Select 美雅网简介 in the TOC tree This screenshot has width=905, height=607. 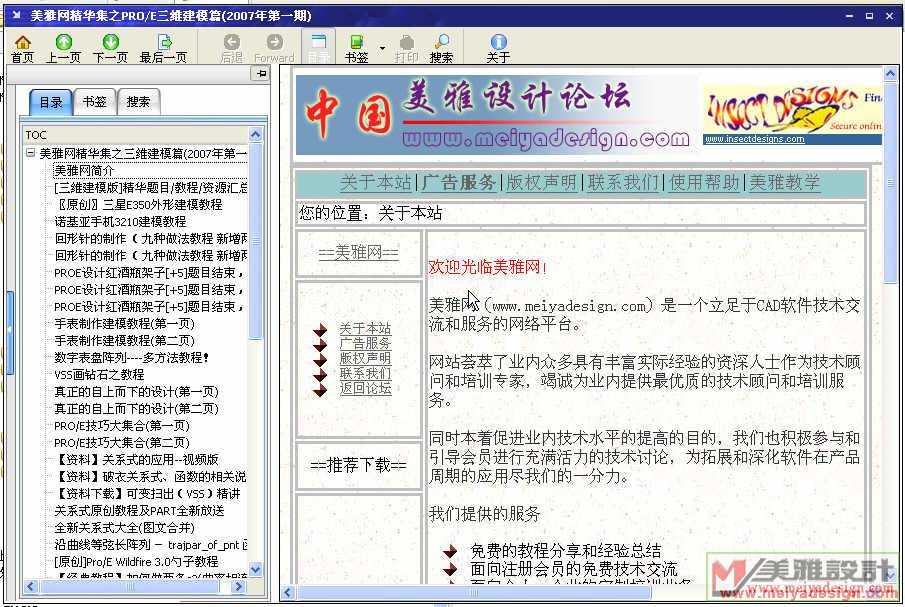pos(84,170)
